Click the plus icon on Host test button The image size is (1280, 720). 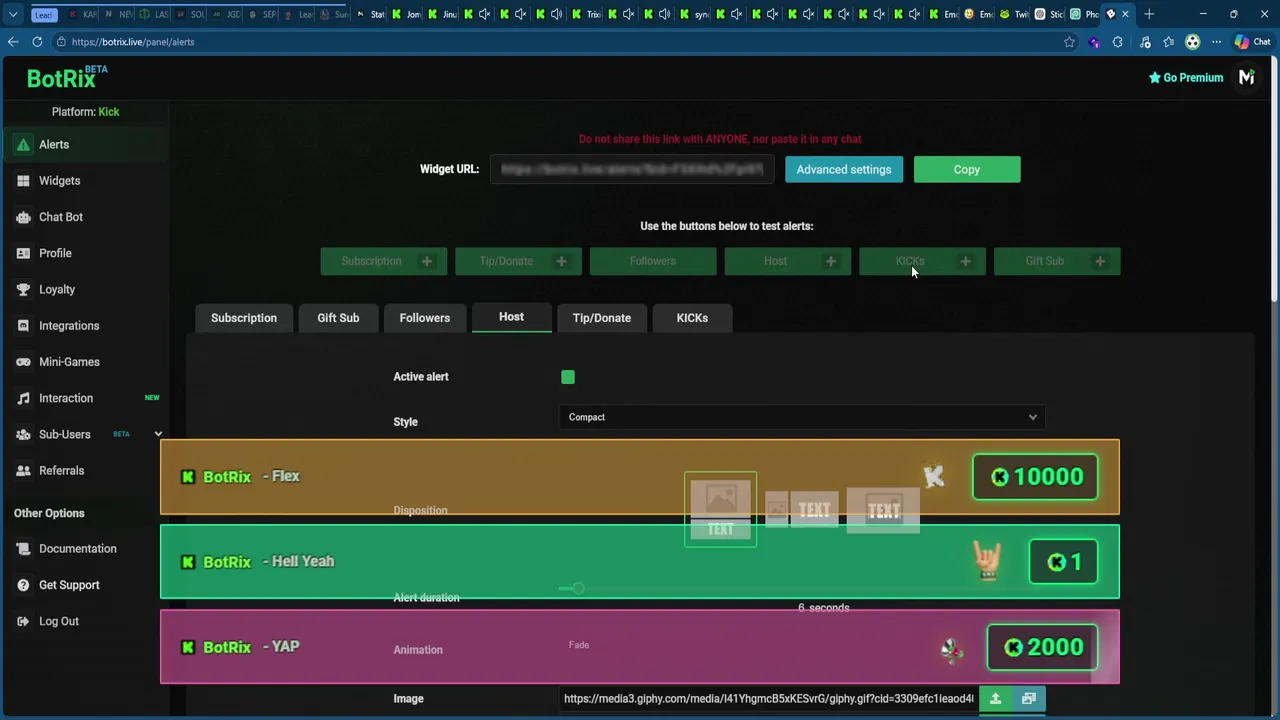tap(831, 261)
